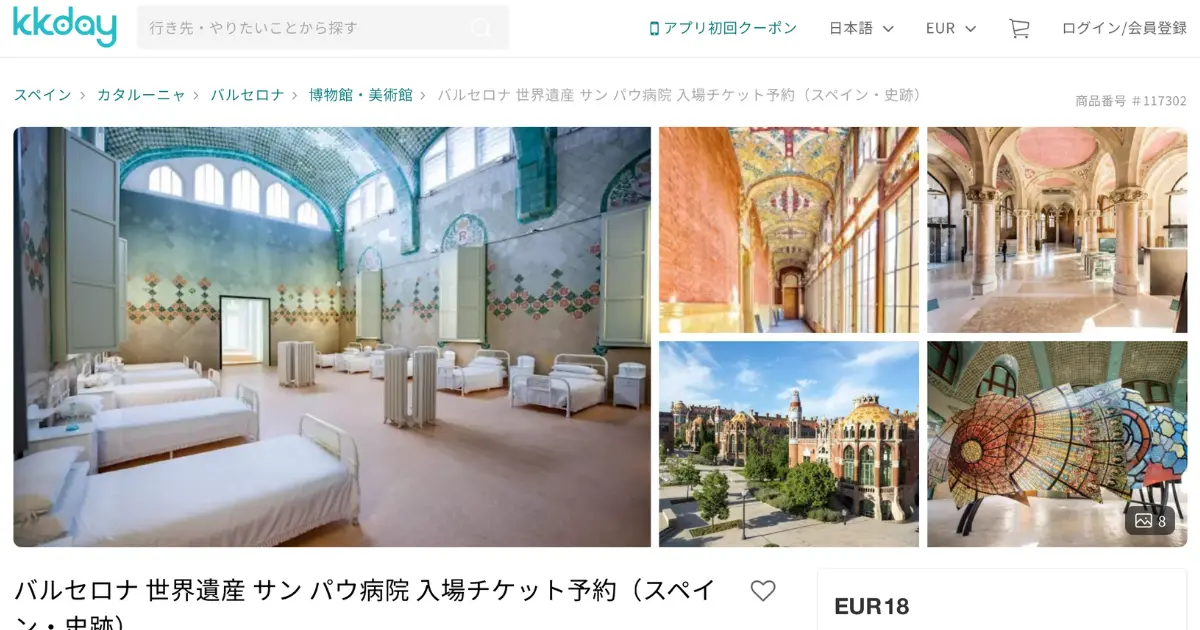Expand the 日本語 language dropdown
1200x630 pixels.
(x=861, y=28)
